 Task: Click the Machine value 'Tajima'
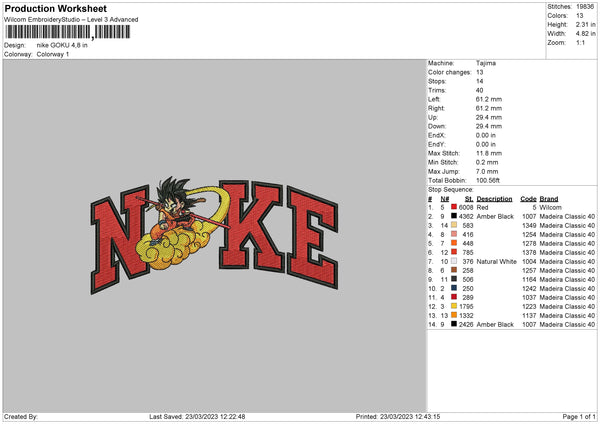pyautogui.click(x=486, y=63)
